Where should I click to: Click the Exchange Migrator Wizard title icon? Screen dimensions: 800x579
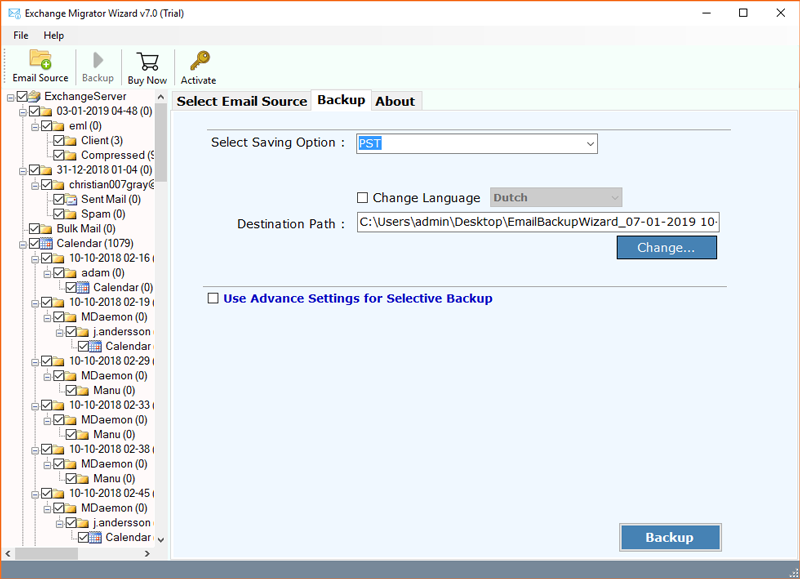pos(14,13)
